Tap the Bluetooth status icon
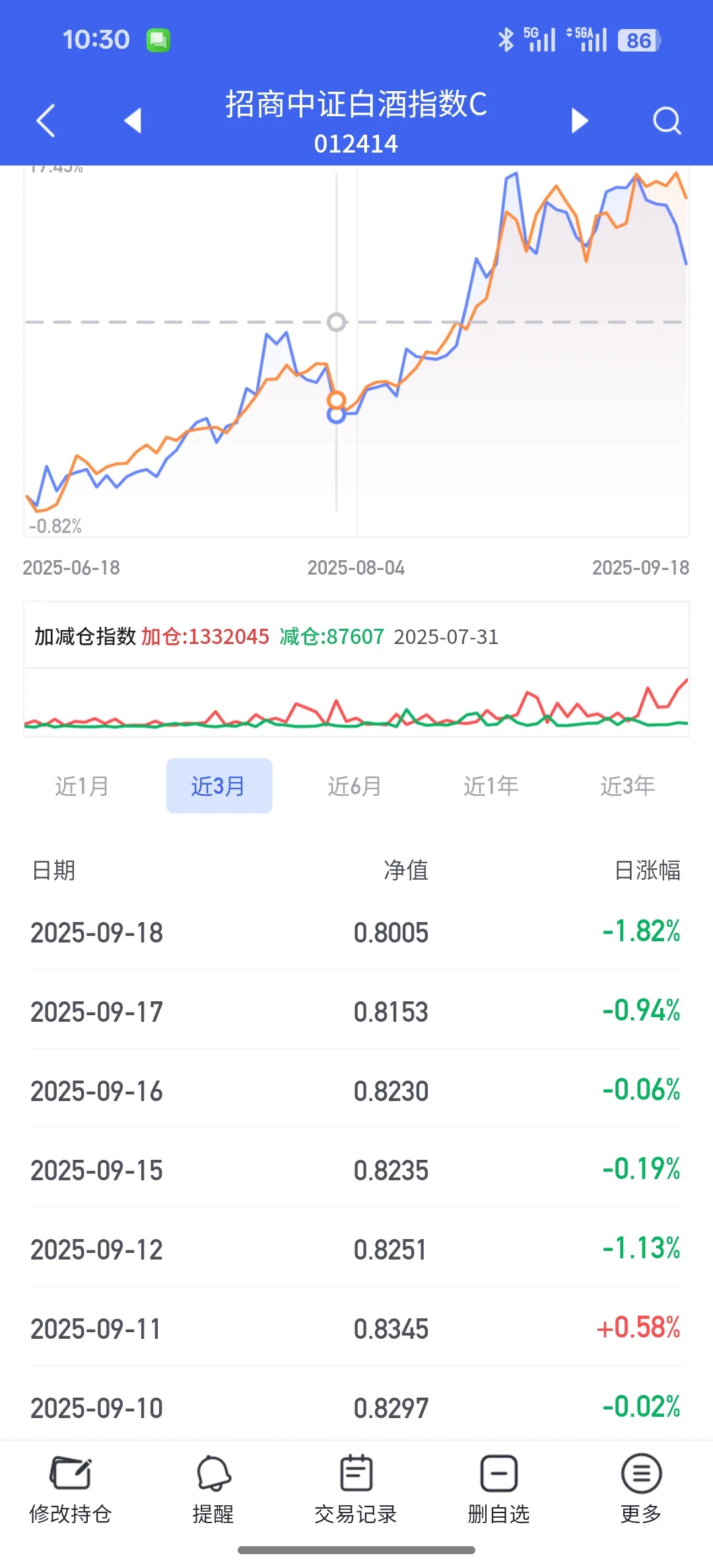The width and height of the screenshot is (713, 1568). 506,40
